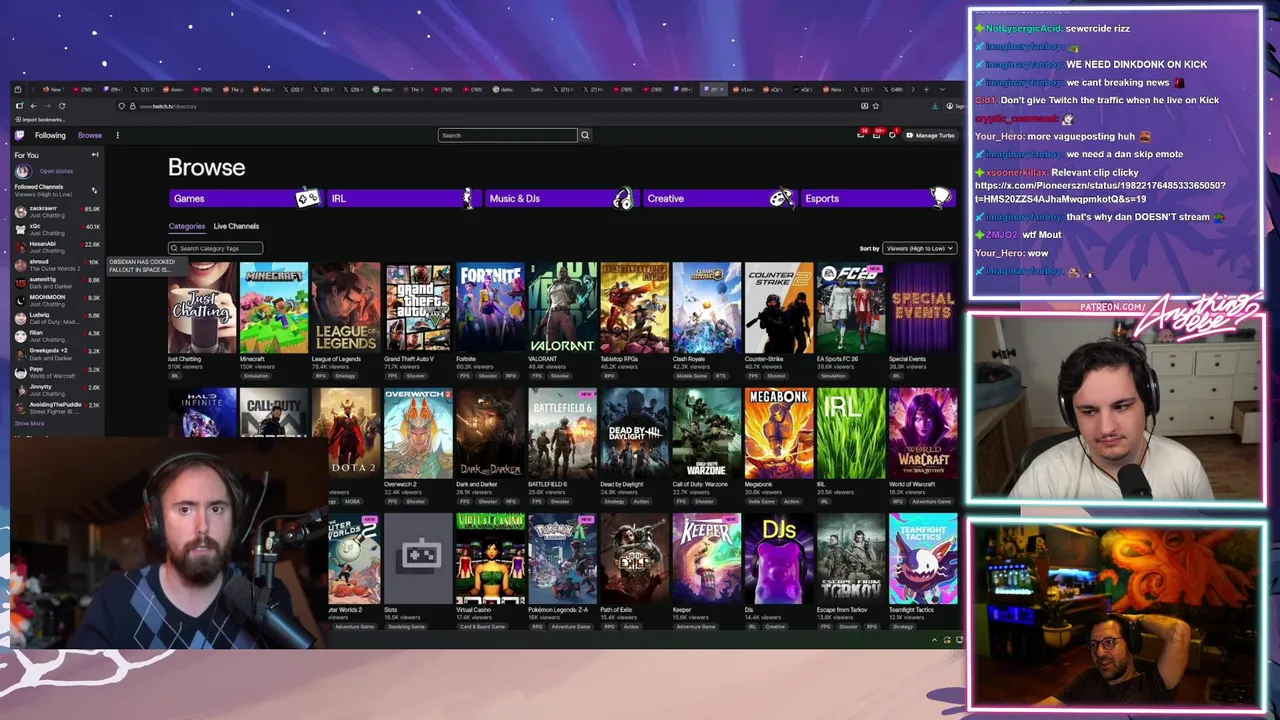Open the Overwatch 2 thumbnail
The width and height of the screenshot is (1280, 720).
pos(418,433)
